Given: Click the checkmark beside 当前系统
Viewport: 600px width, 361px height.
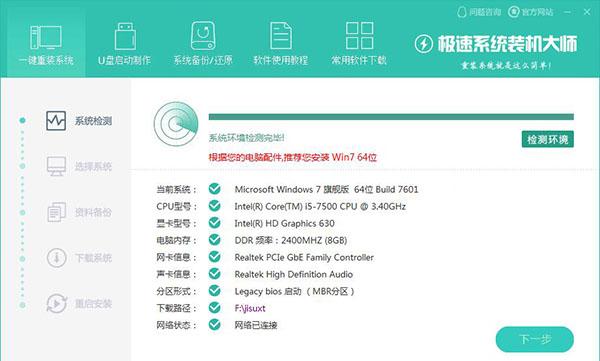Looking at the screenshot, I should (x=215, y=189).
